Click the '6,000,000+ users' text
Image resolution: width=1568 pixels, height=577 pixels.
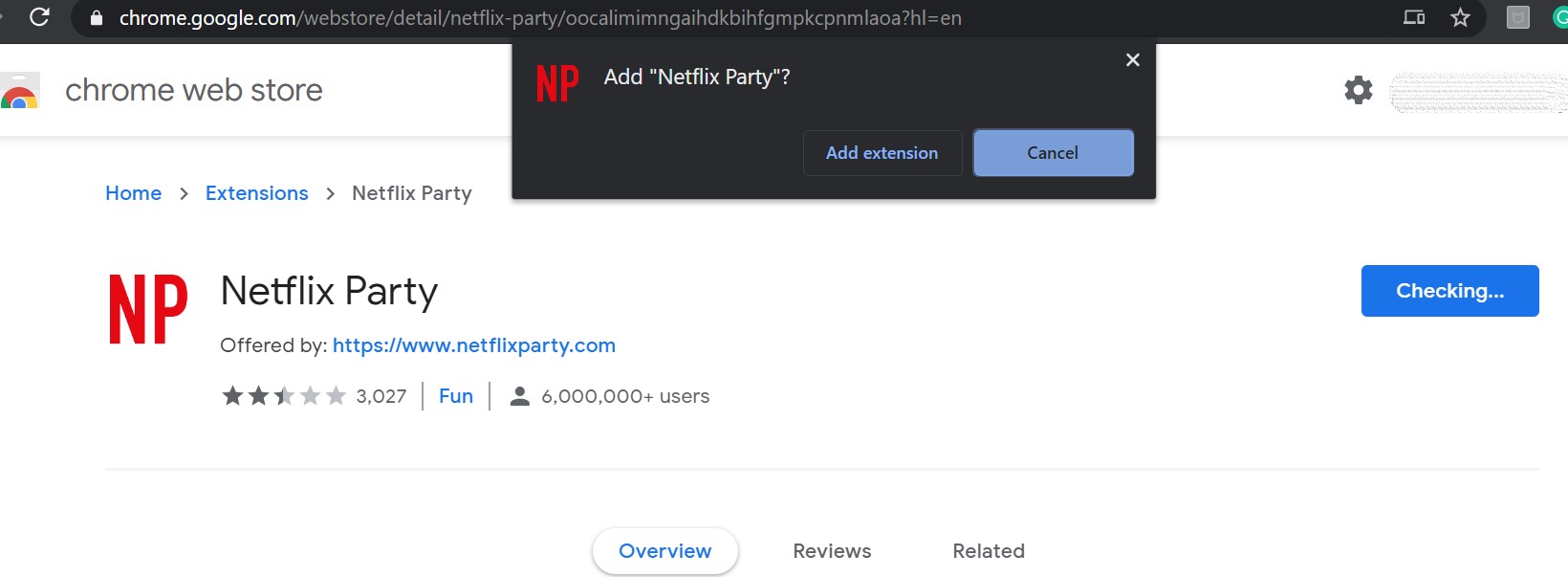click(625, 396)
